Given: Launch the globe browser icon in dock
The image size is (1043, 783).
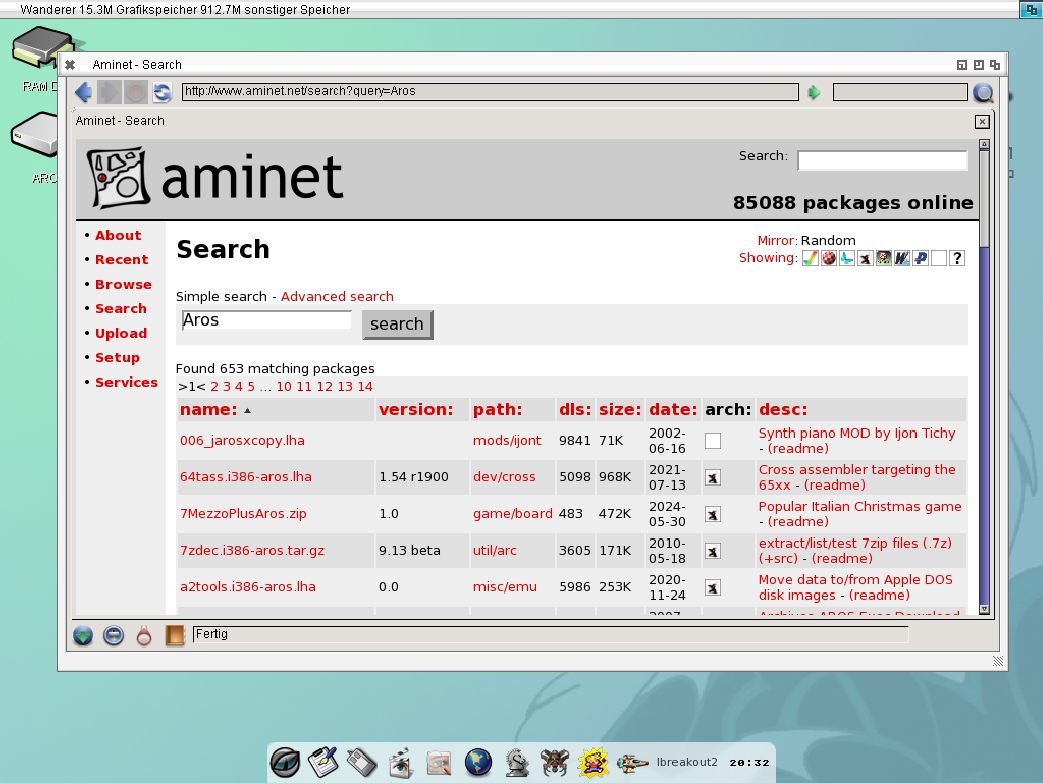Looking at the screenshot, I should pyautogui.click(x=479, y=762).
